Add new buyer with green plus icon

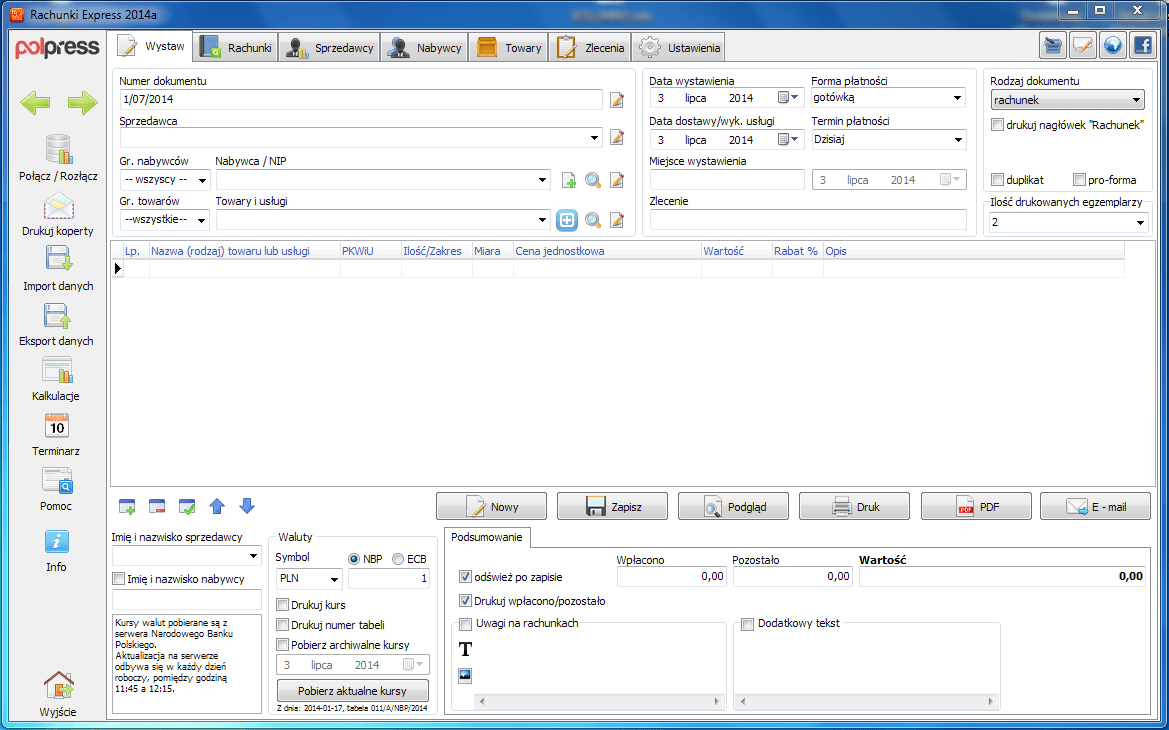pos(569,180)
